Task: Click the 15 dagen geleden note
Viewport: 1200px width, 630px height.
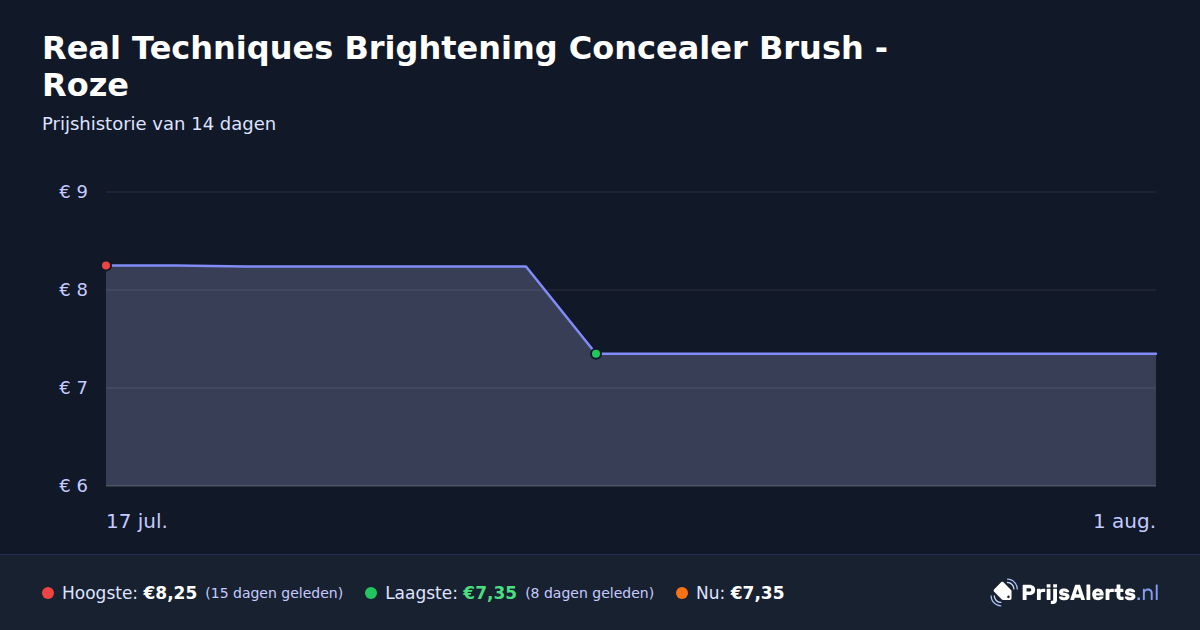Action: pos(274,593)
